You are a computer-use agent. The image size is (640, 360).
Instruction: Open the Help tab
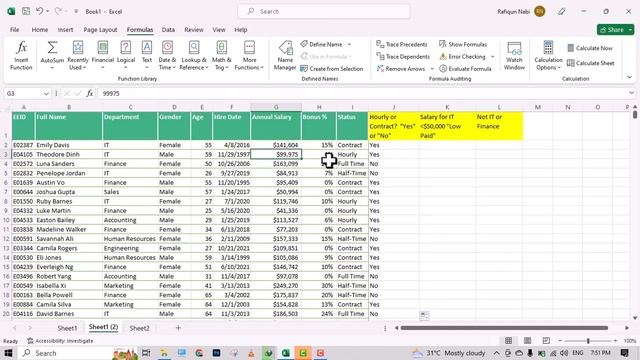tap(241, 30)
